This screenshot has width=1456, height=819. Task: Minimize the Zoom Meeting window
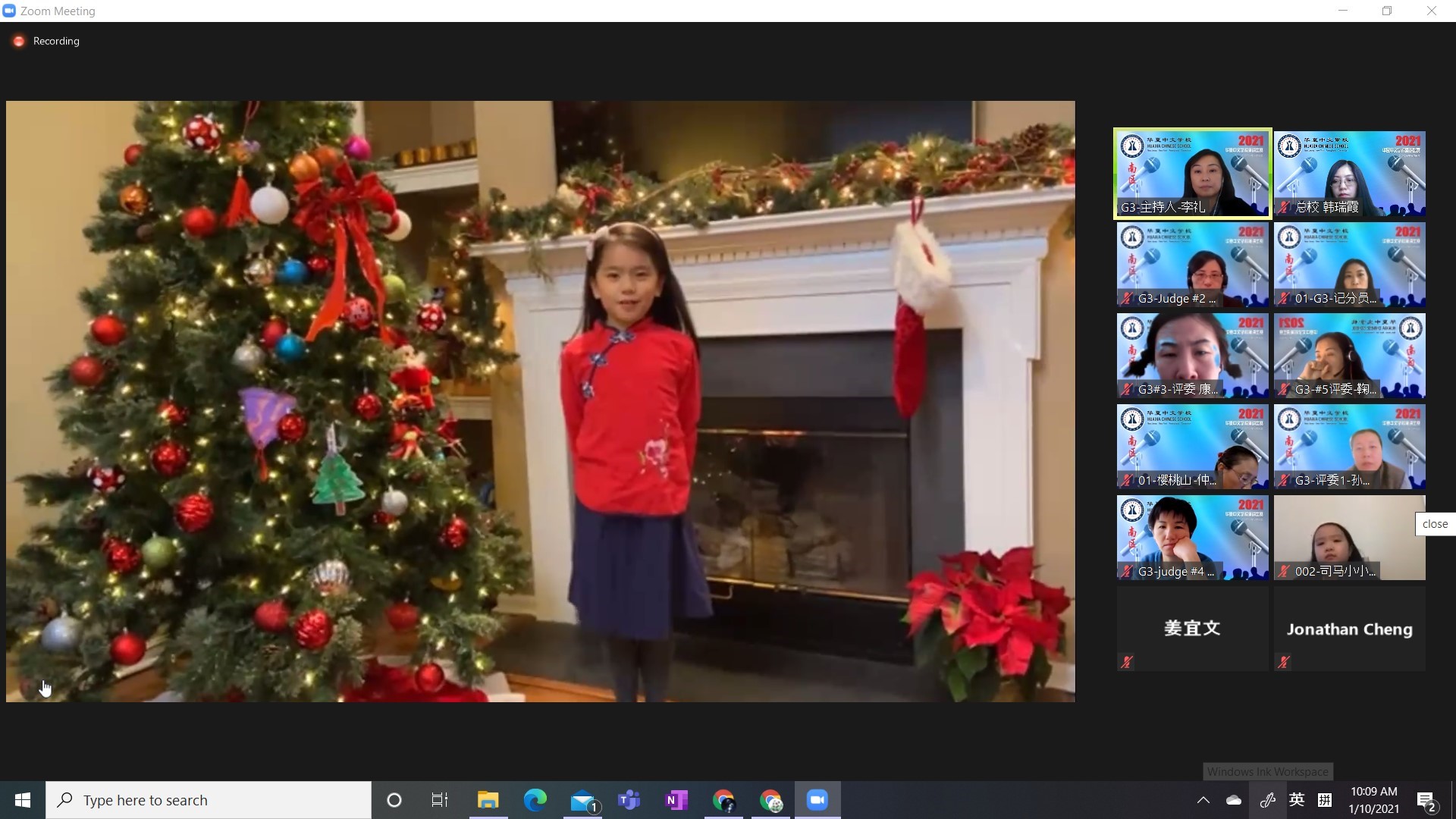coord(1343,11)
